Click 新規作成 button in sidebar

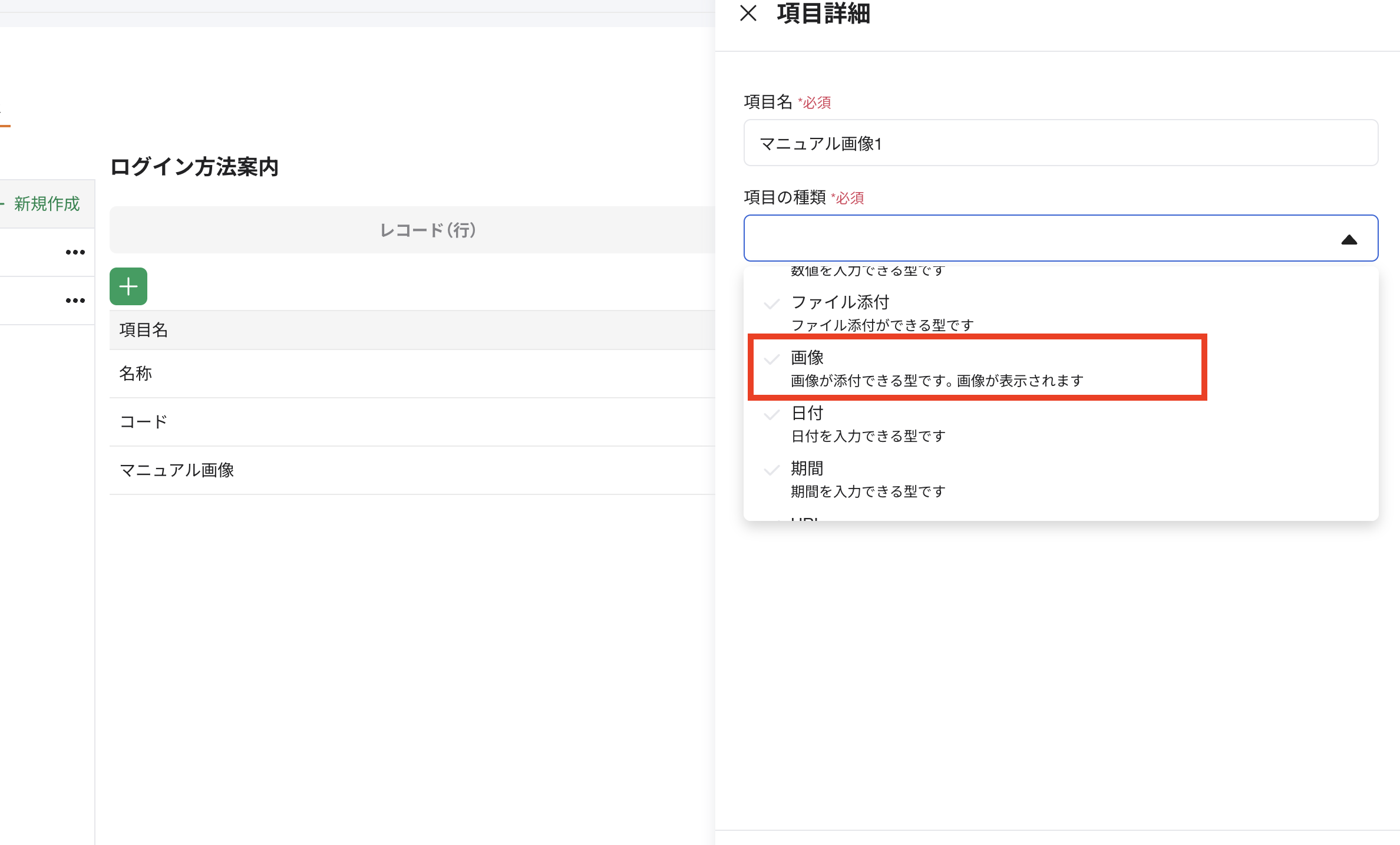pos(46,204)
